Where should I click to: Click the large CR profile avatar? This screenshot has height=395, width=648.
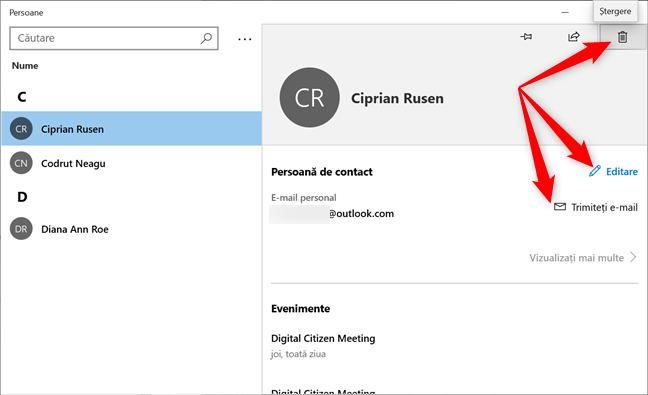click(x=310, y=98)
